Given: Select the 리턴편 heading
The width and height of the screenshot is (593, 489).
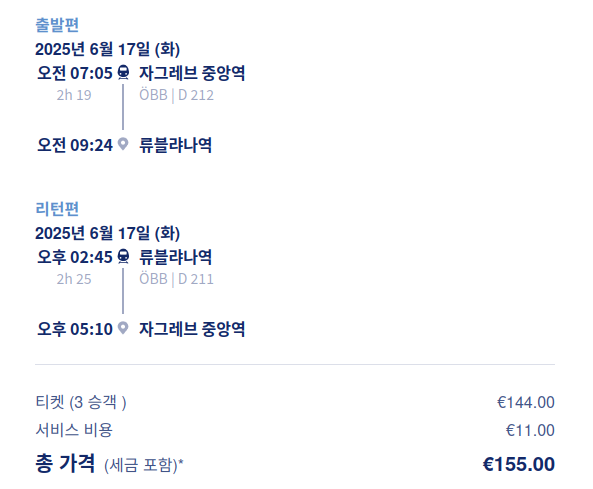Looking at the screenshot, I should click(57, 209).
